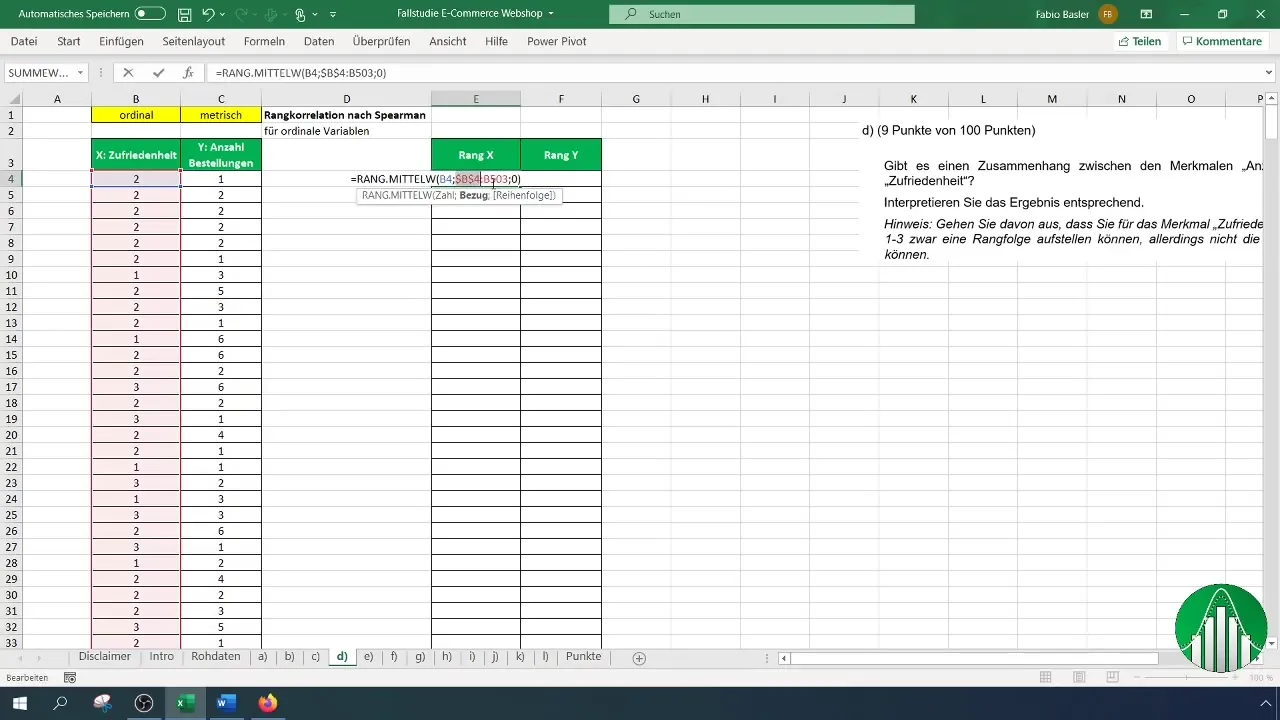Open the Formeln ribbon tab
The image size is (1280, 720).
(264, 41)
